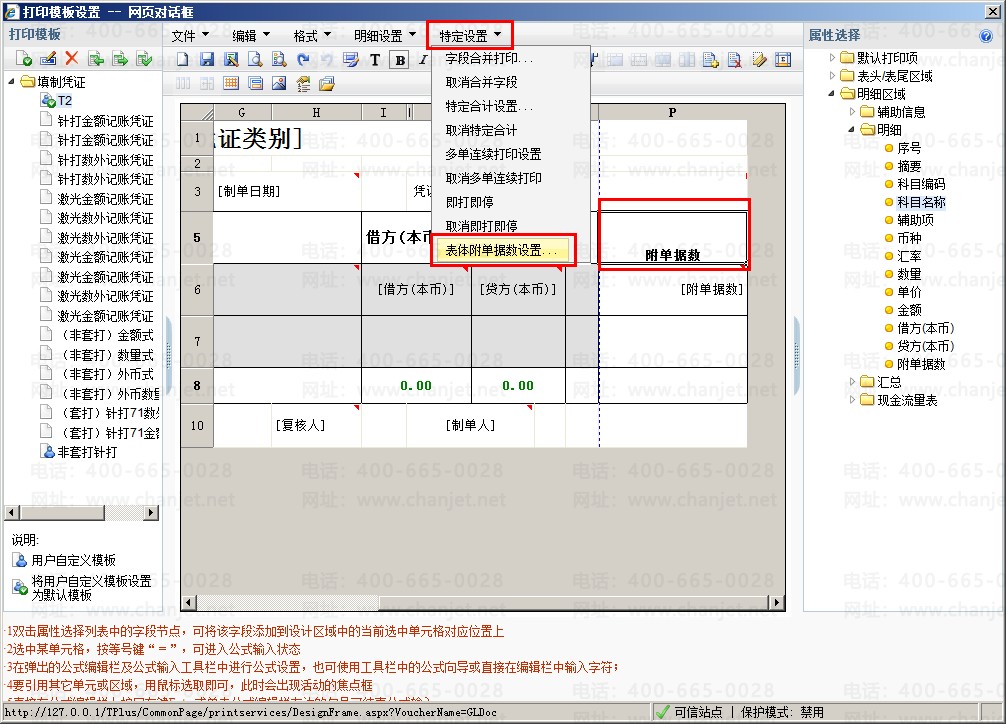1006x724 pixels.
Task: Click the print preview magnifier icon
Action: [255, 60]
